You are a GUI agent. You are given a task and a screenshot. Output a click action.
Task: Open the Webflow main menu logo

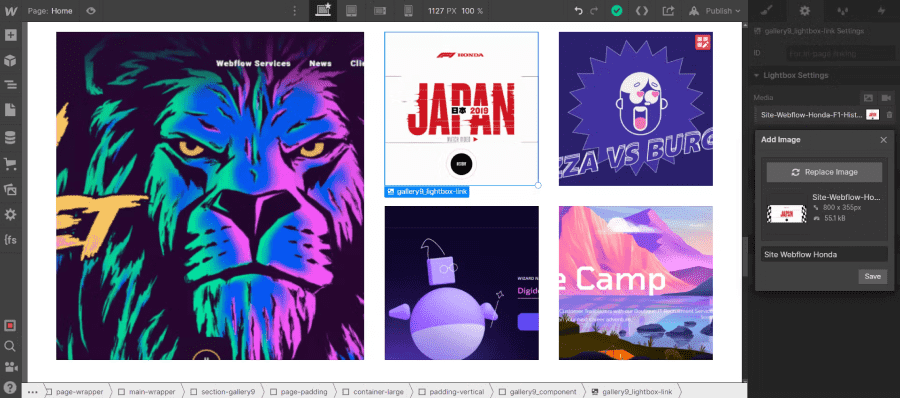10,10
